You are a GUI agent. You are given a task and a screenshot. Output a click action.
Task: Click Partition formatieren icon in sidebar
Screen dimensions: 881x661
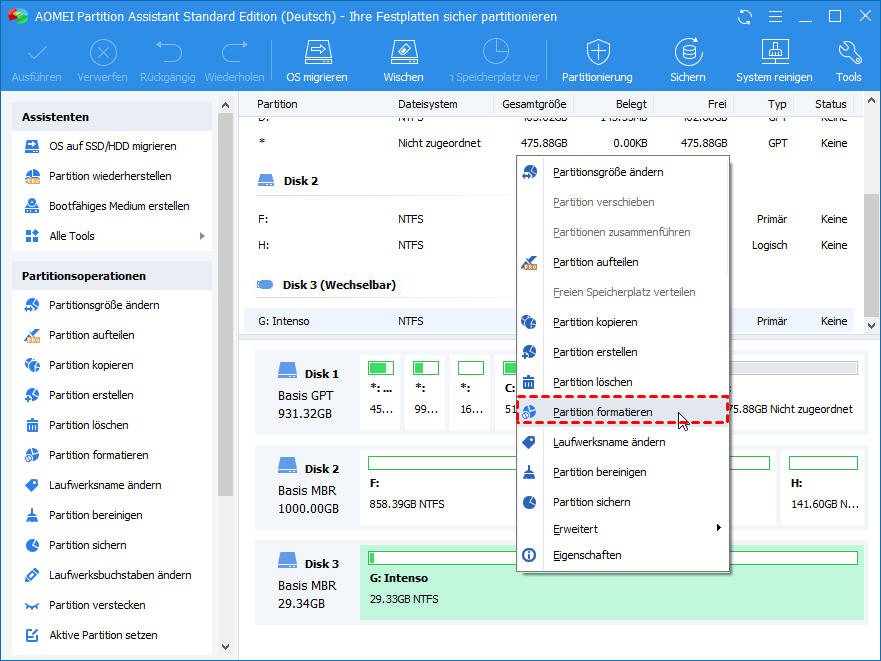click(x=32, y=455)
